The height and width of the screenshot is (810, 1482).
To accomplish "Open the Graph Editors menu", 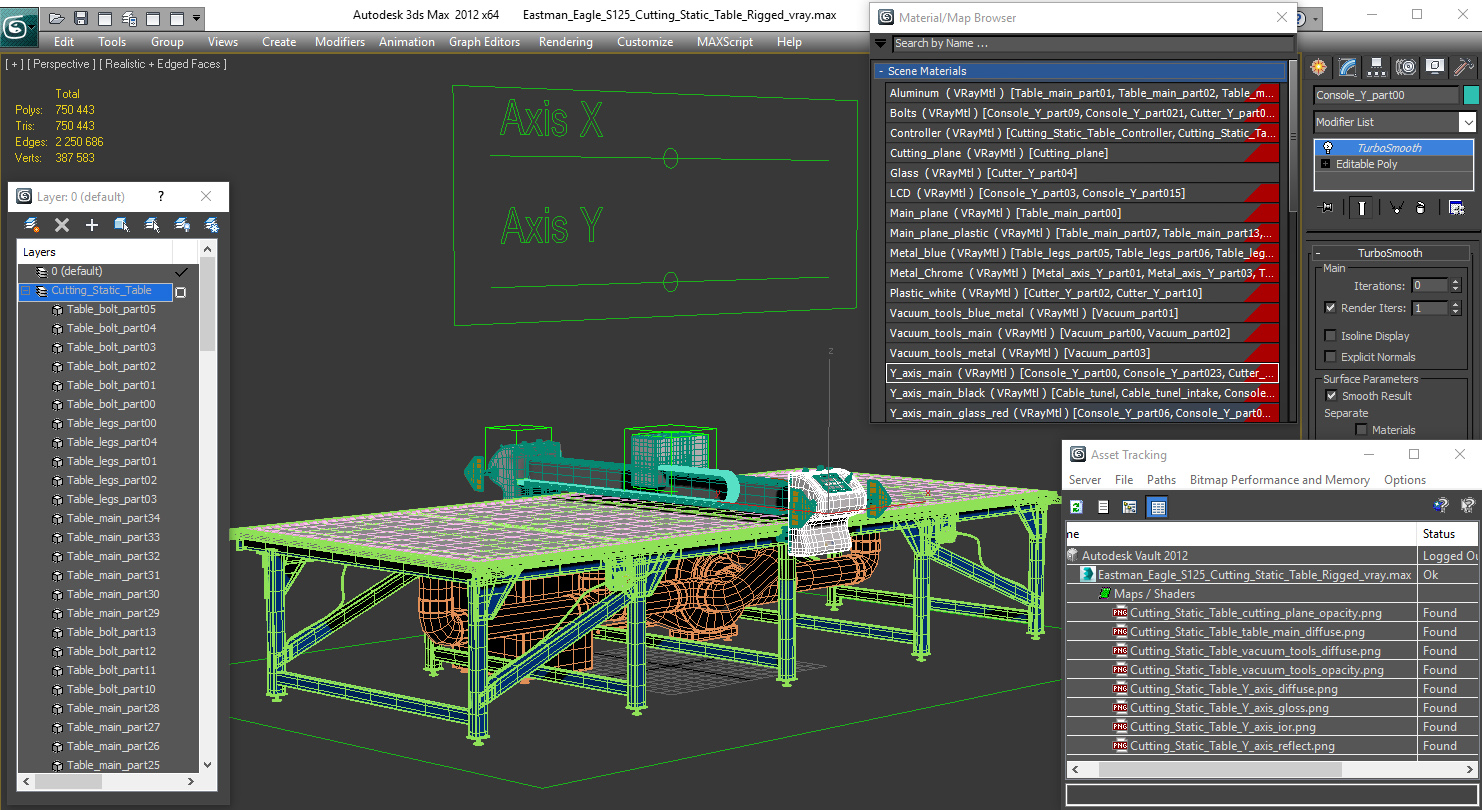I will tap(484, 42).
